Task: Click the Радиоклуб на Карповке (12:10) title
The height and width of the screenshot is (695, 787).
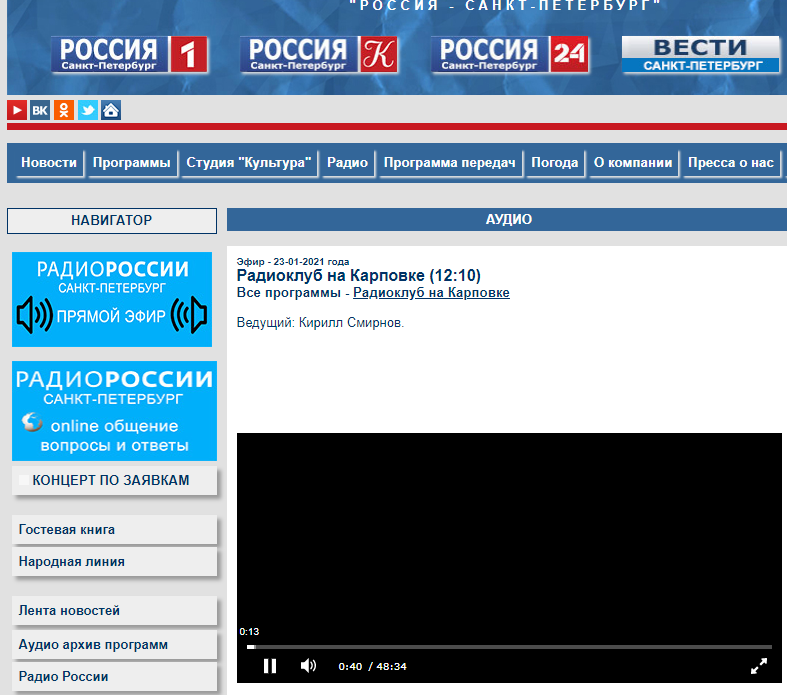Action: [358, 275]
